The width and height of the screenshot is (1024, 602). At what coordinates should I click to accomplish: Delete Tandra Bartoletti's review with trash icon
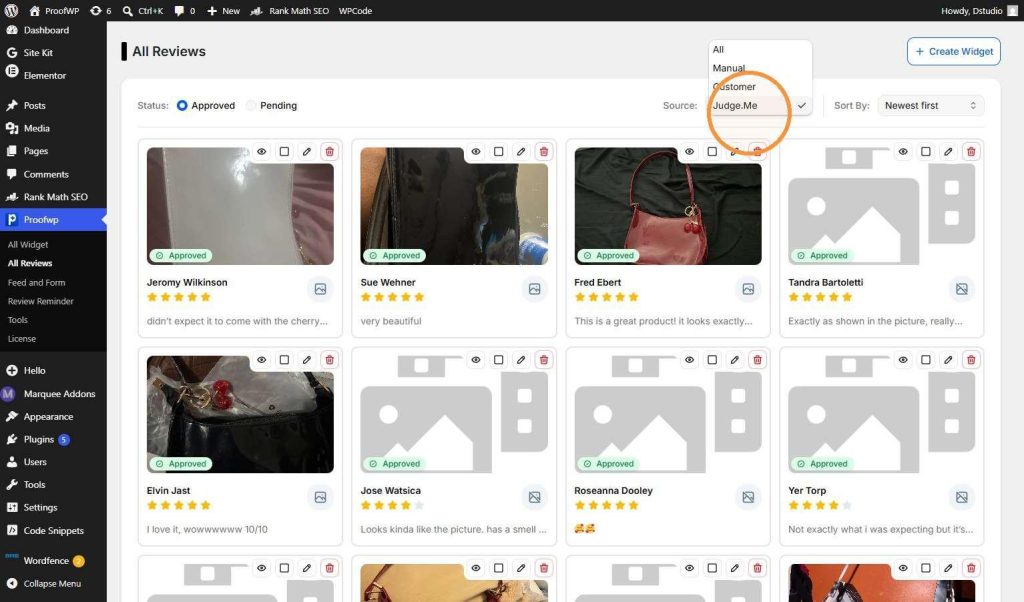coord(971,151)
